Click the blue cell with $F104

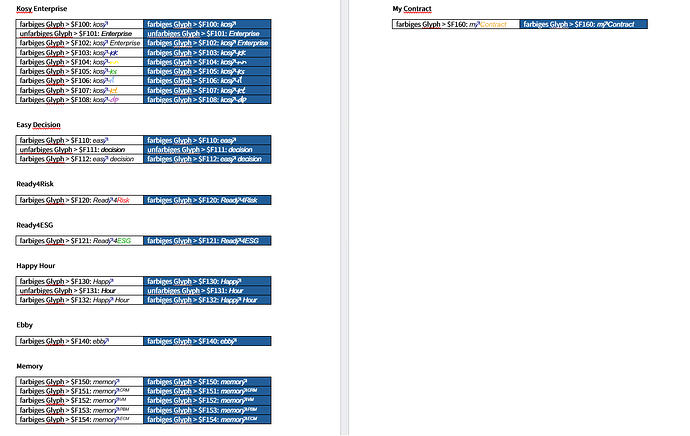pyautogui.click(x=207, y=62)
